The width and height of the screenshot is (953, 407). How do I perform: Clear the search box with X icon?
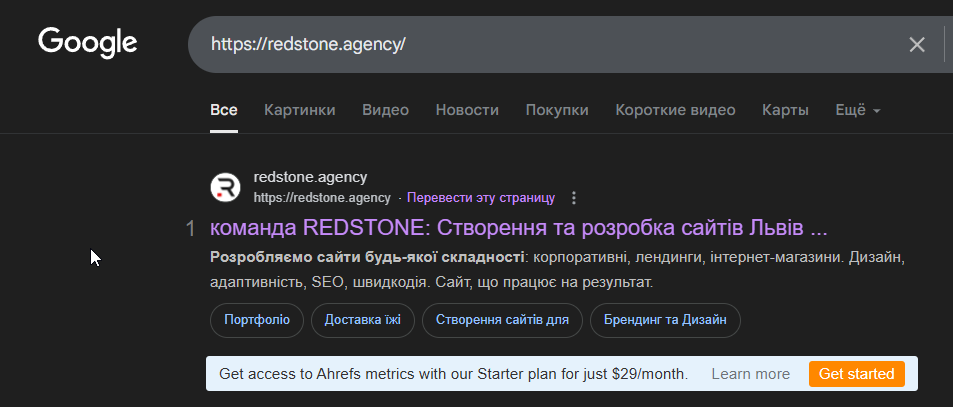(917, 44)
